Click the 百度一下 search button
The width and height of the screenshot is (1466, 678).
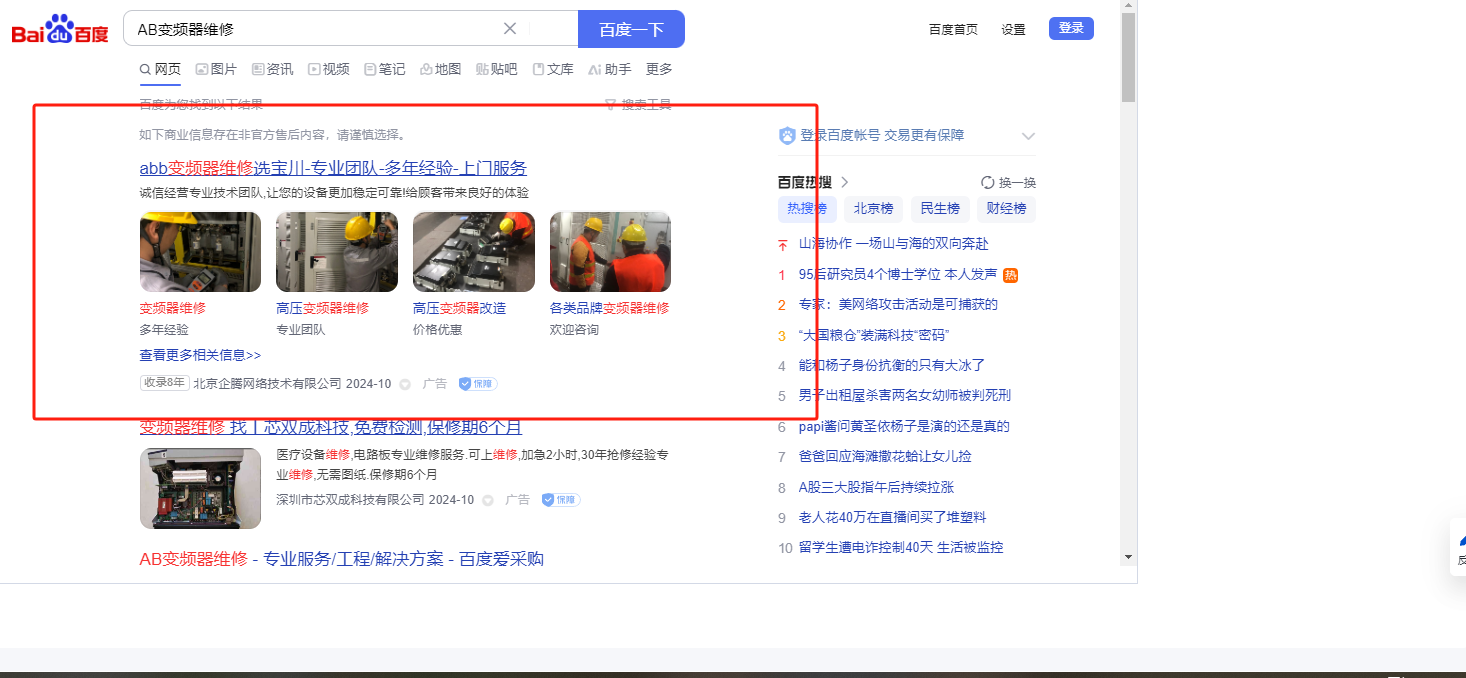(x=631, y=29)
